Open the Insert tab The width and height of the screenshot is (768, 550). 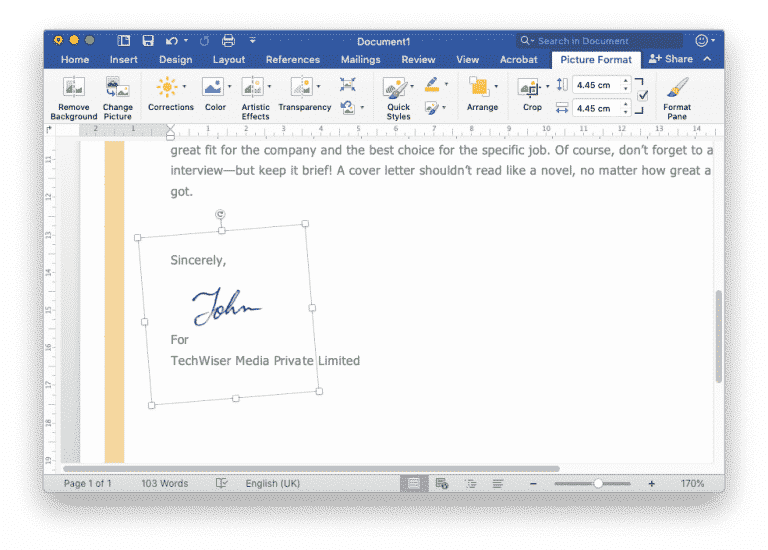(x=123, y=59)
